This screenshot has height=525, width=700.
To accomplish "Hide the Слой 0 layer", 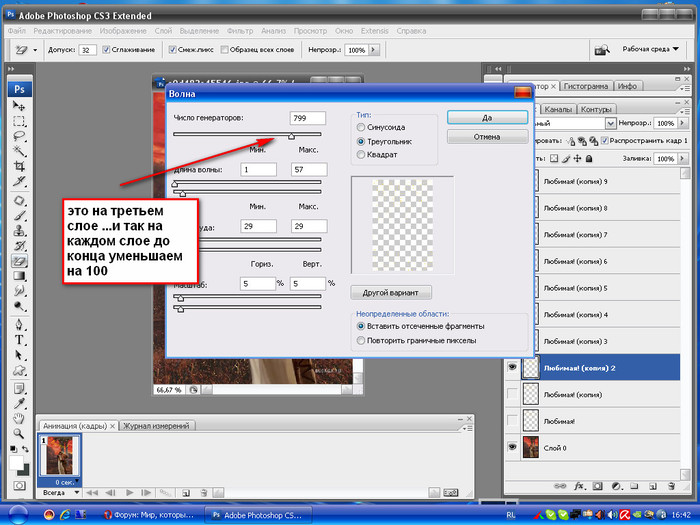I will tap(512, 447).
